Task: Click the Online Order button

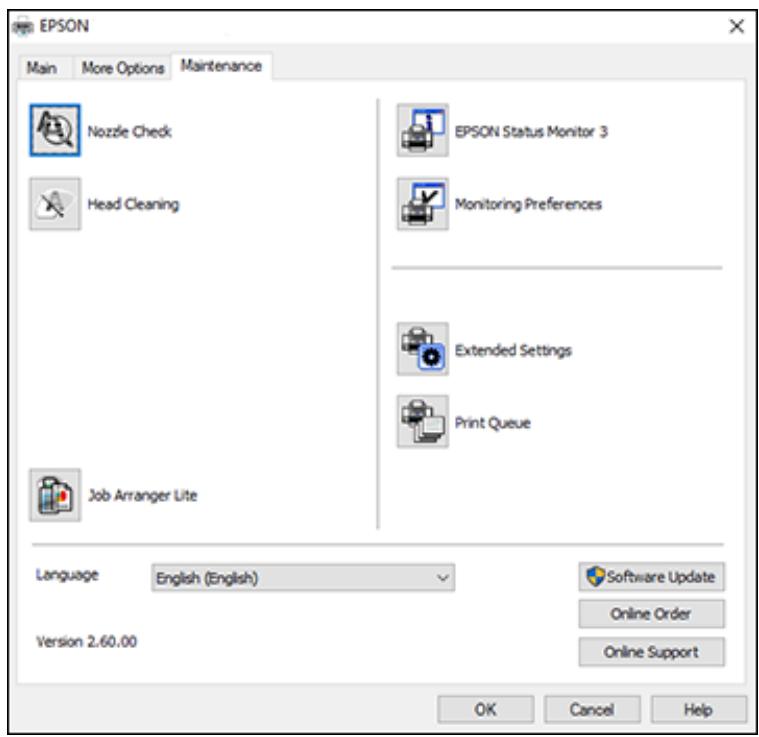Action: [x=652, y=614]
